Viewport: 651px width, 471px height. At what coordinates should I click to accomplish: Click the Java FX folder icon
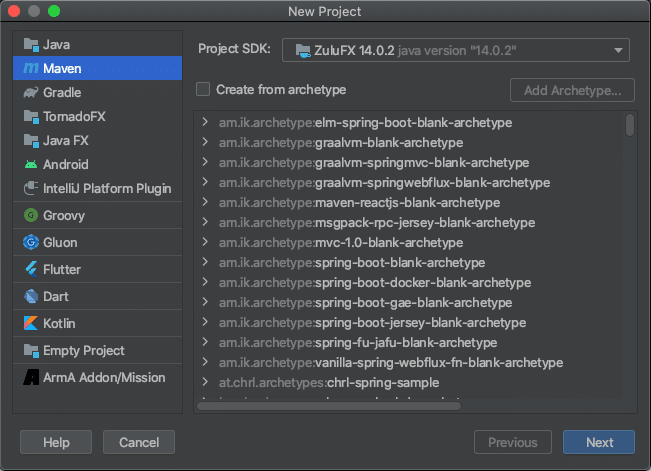point(31,140)
